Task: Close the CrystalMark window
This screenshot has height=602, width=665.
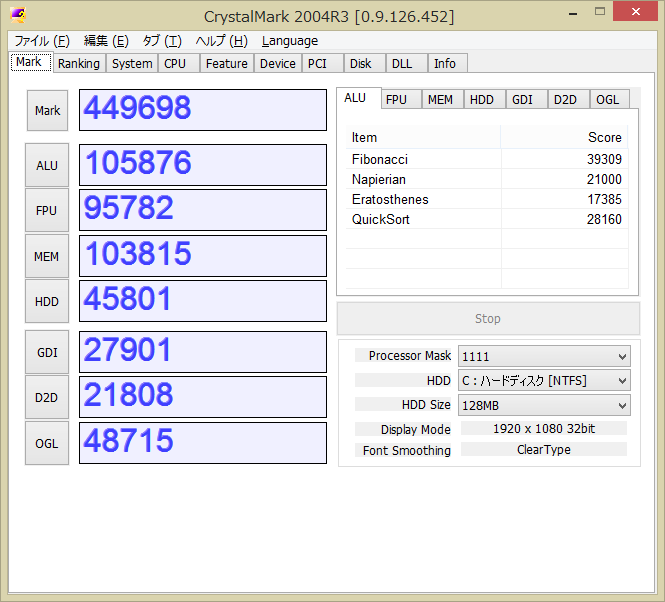Action: (635, 11)
